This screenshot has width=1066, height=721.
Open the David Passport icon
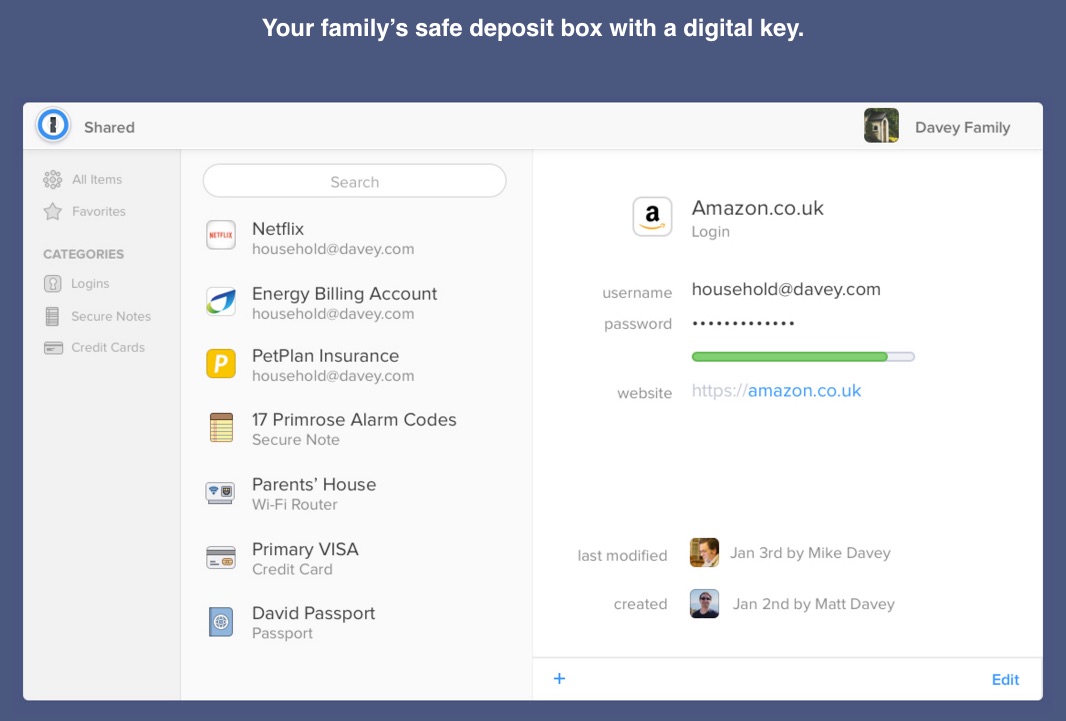[220, 622]
